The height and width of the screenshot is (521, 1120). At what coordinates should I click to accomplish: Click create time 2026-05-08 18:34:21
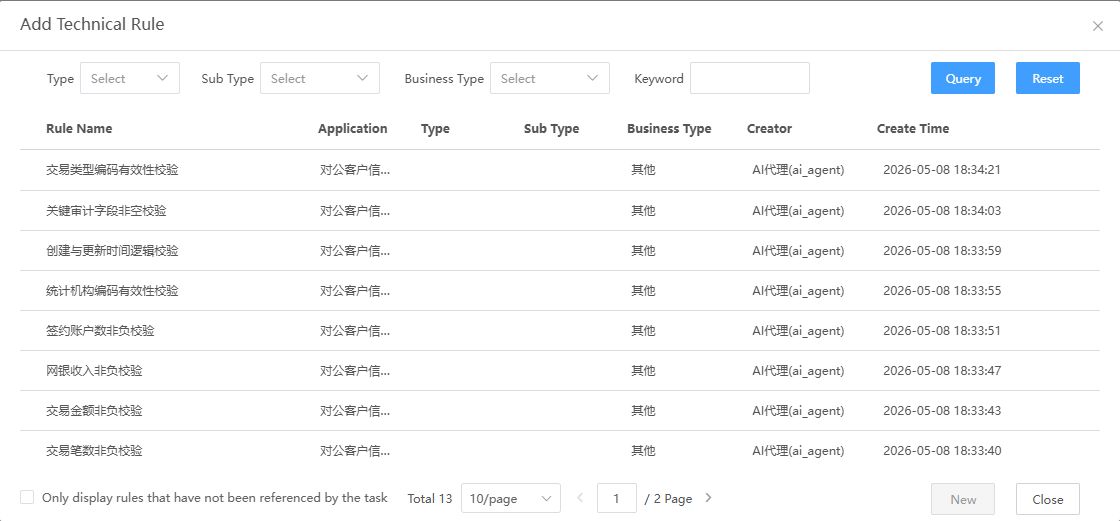(x=942, y=170)
